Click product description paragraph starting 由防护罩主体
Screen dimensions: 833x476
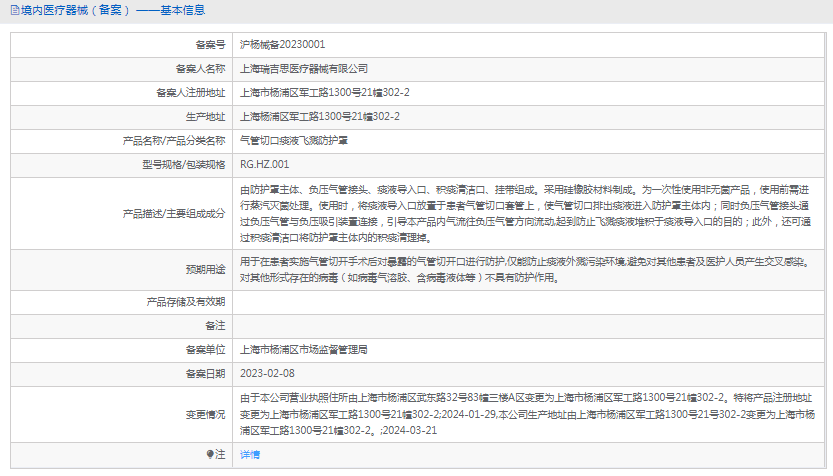[x=525, y=214]
